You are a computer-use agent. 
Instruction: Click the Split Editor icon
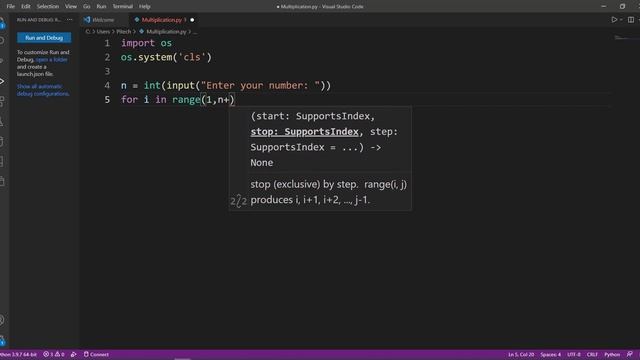(631, 20)
